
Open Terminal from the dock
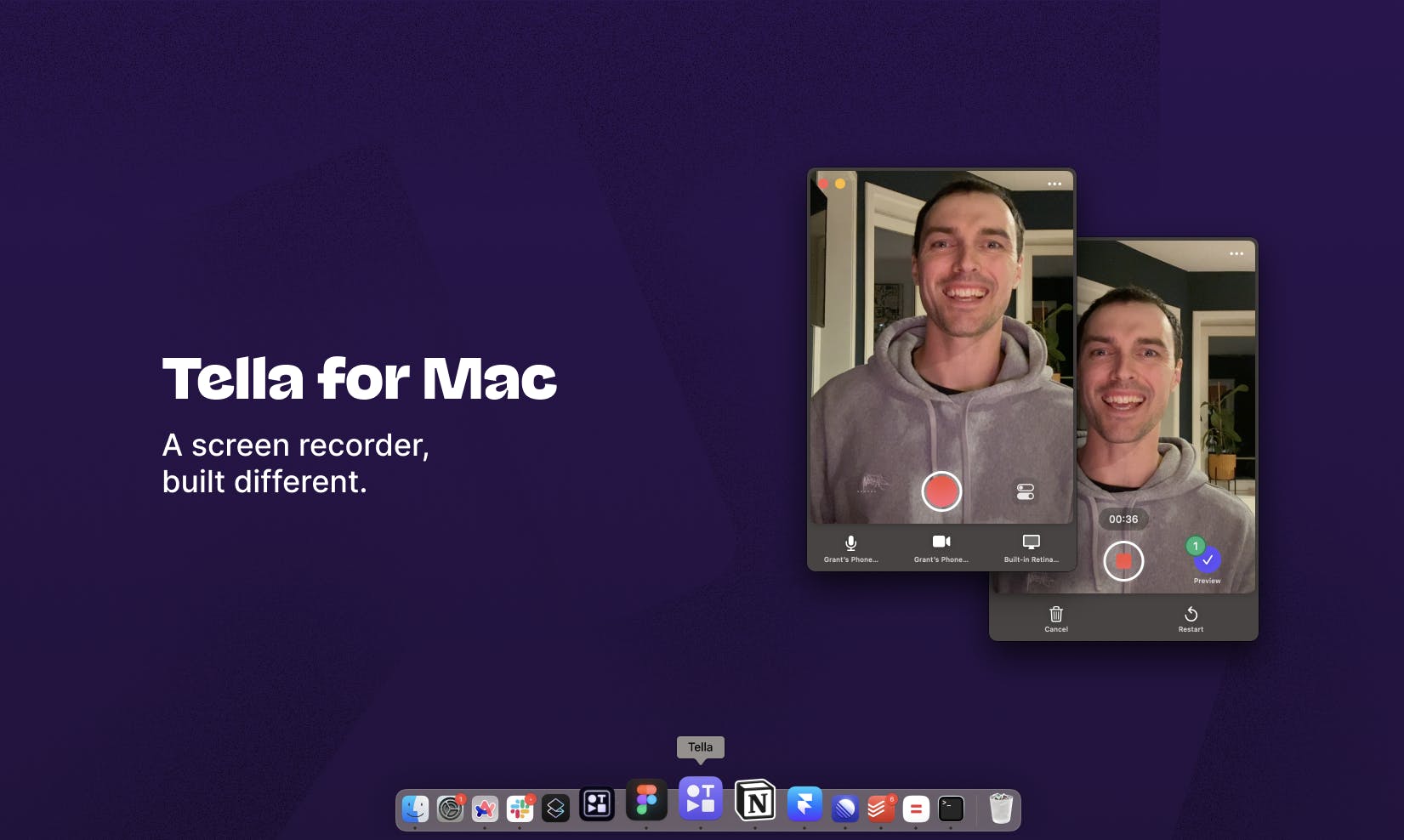[x=951, y=809]
